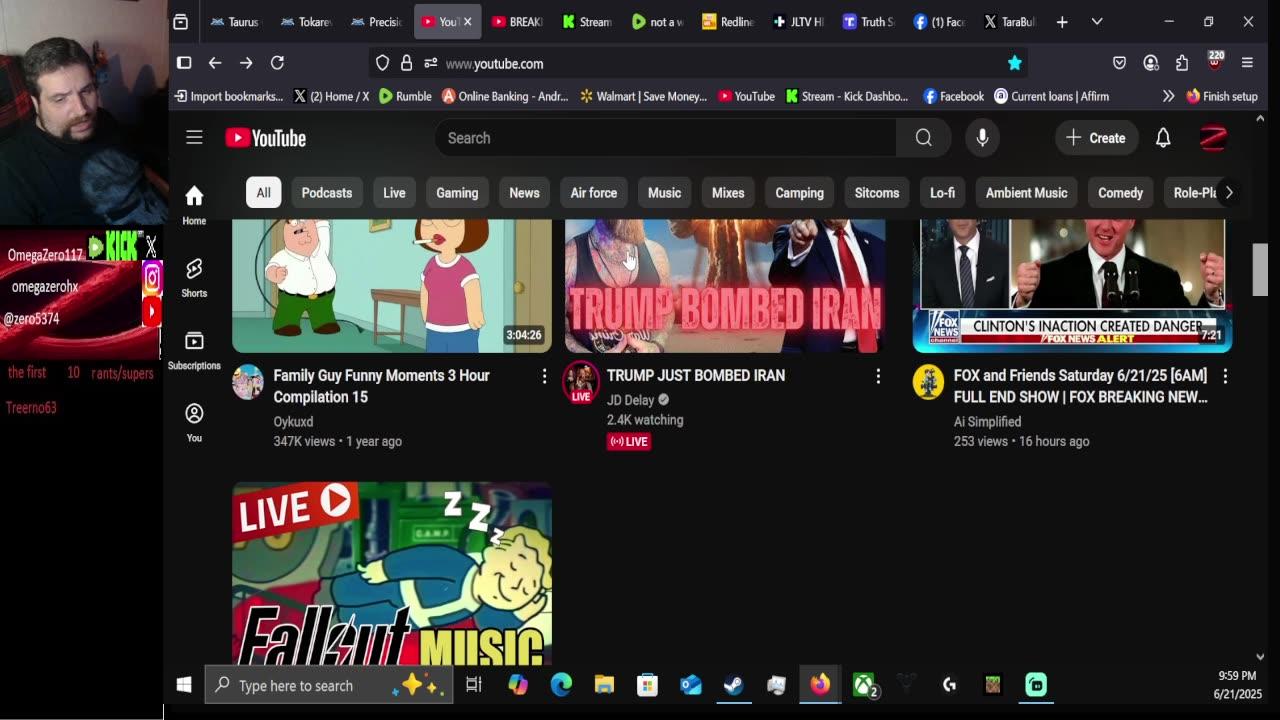
Task: Open Subscriptions from the sidebar
Action: pyautogui.click(x=194, y=350)
